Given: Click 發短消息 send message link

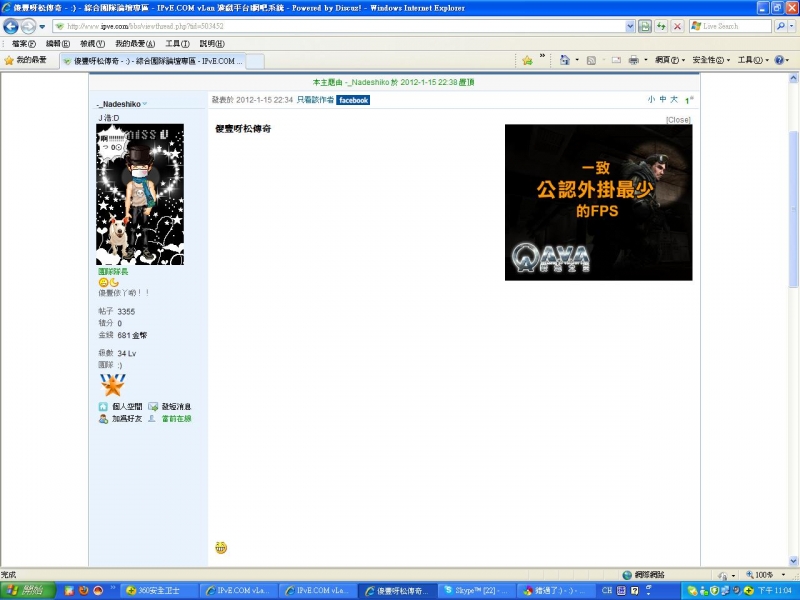Looking at the screenshot, I should point(176,407).
